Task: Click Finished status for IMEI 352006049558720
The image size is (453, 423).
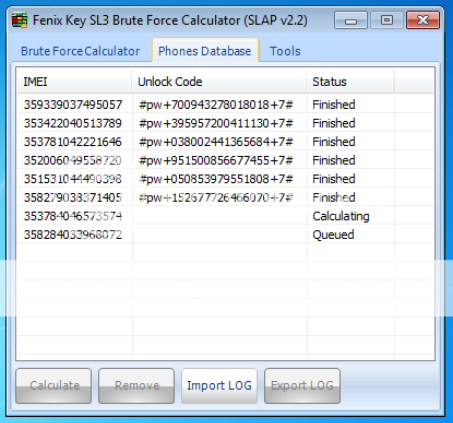Action: (x=334, y=161)
